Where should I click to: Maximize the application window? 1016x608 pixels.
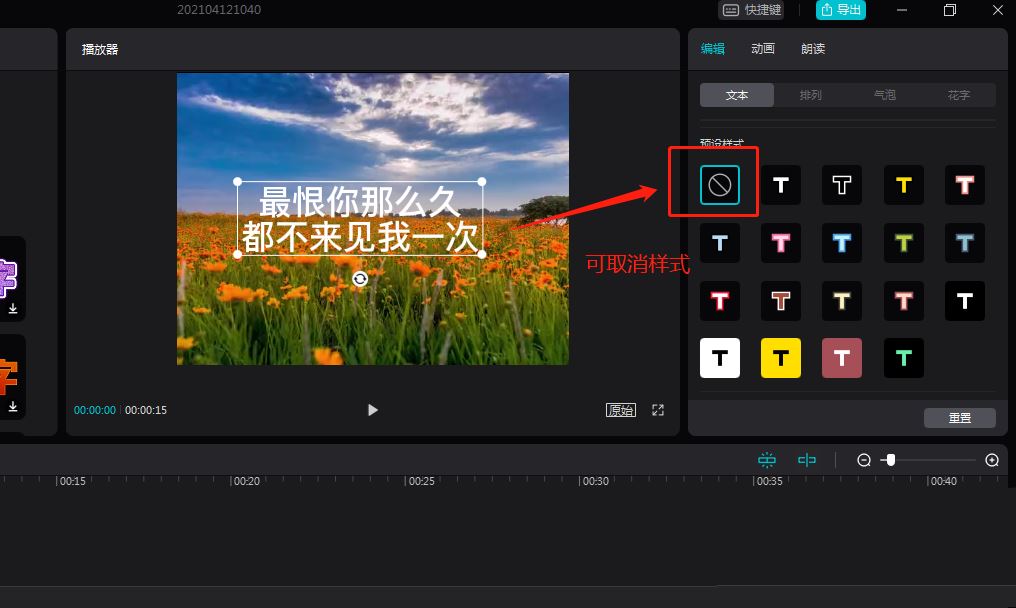click(x=950, y=10)
